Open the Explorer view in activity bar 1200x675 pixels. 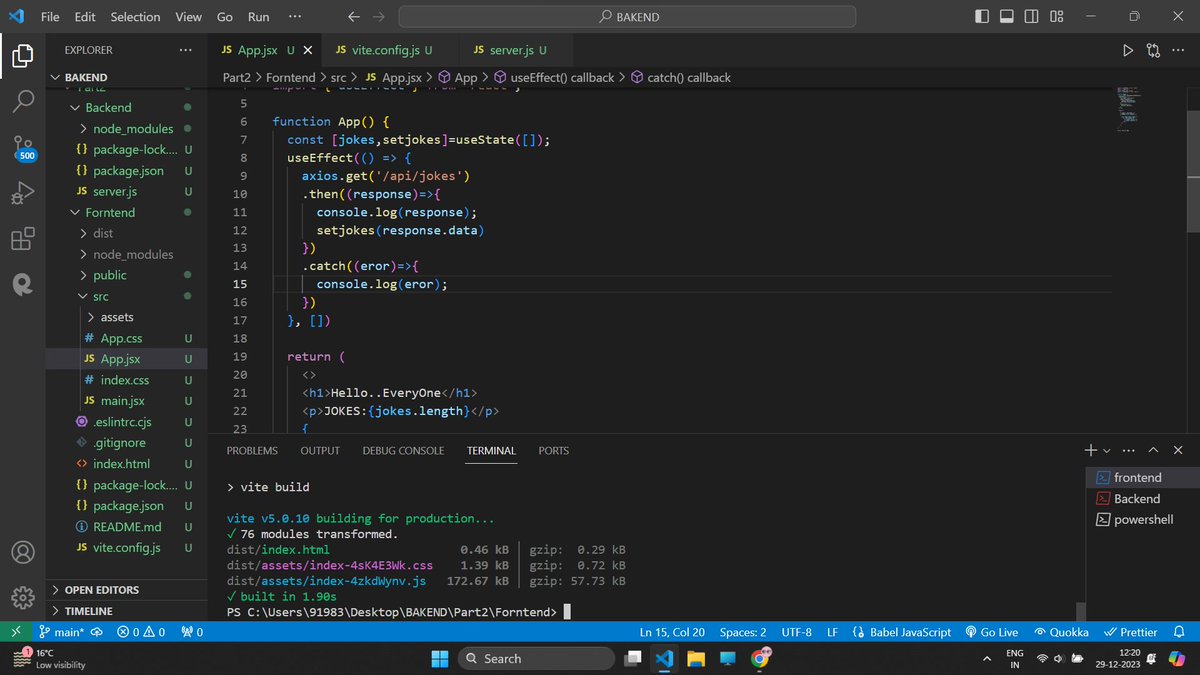pos(22,56)
